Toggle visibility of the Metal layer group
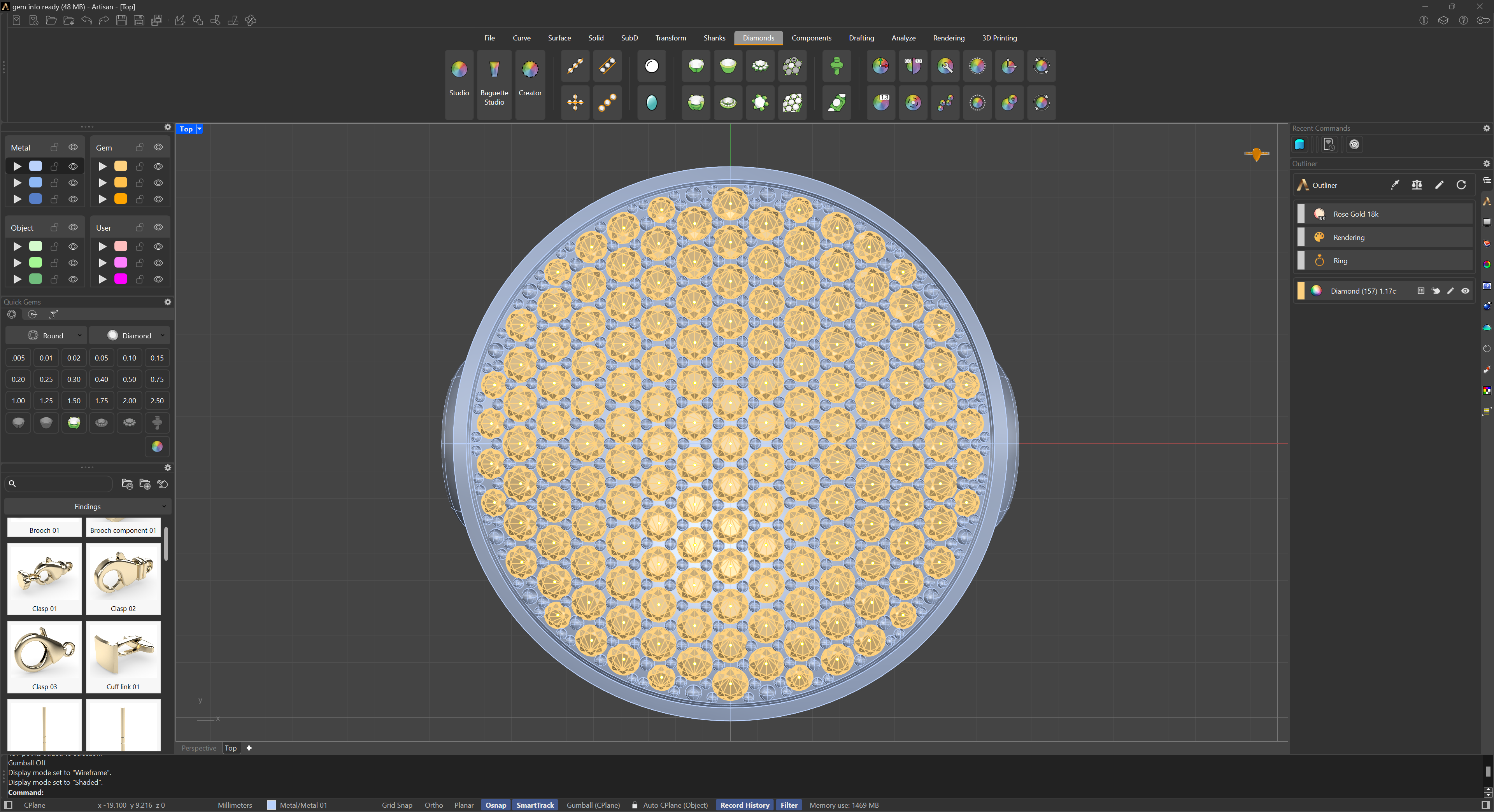The height and width of the screenshot is (812, 1494). tap(73, 147)
